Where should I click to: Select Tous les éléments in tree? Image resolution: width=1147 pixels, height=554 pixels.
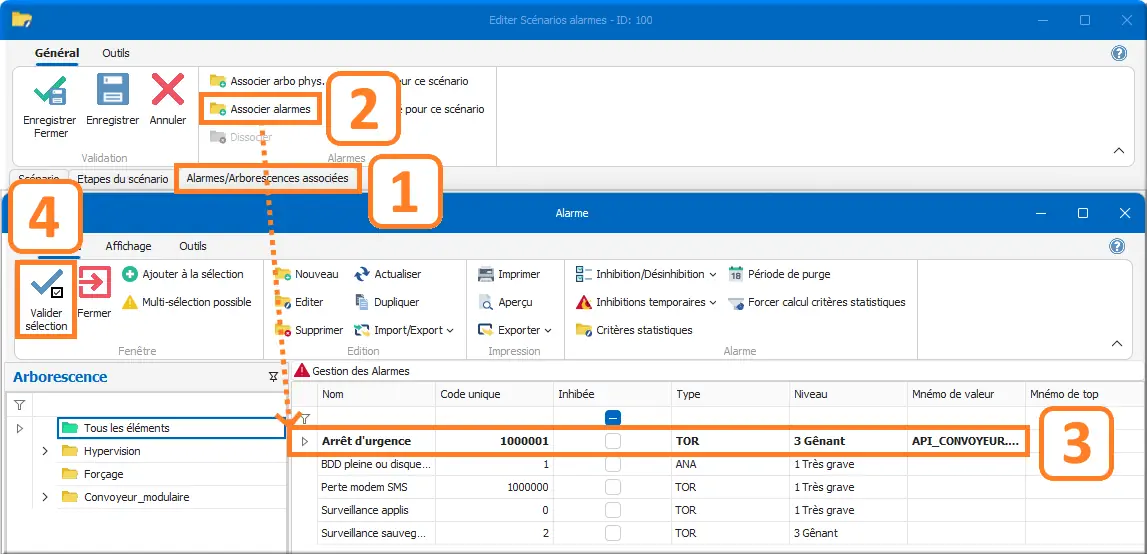click(171, 427)
